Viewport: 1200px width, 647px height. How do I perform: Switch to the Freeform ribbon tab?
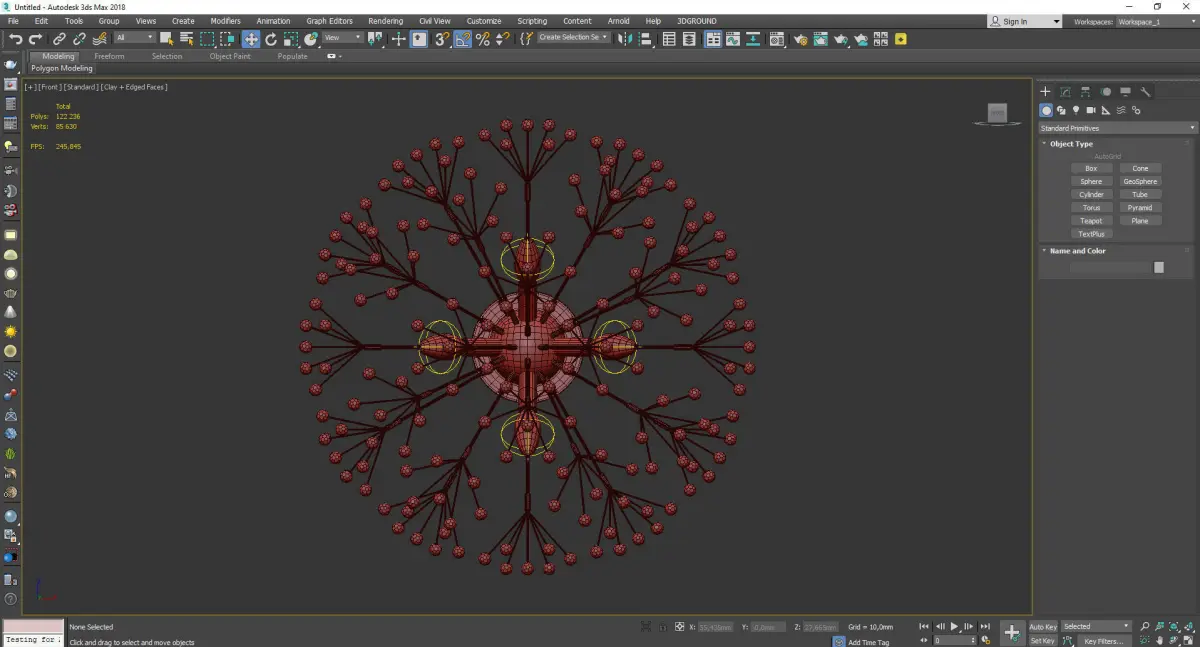(109, 57)
